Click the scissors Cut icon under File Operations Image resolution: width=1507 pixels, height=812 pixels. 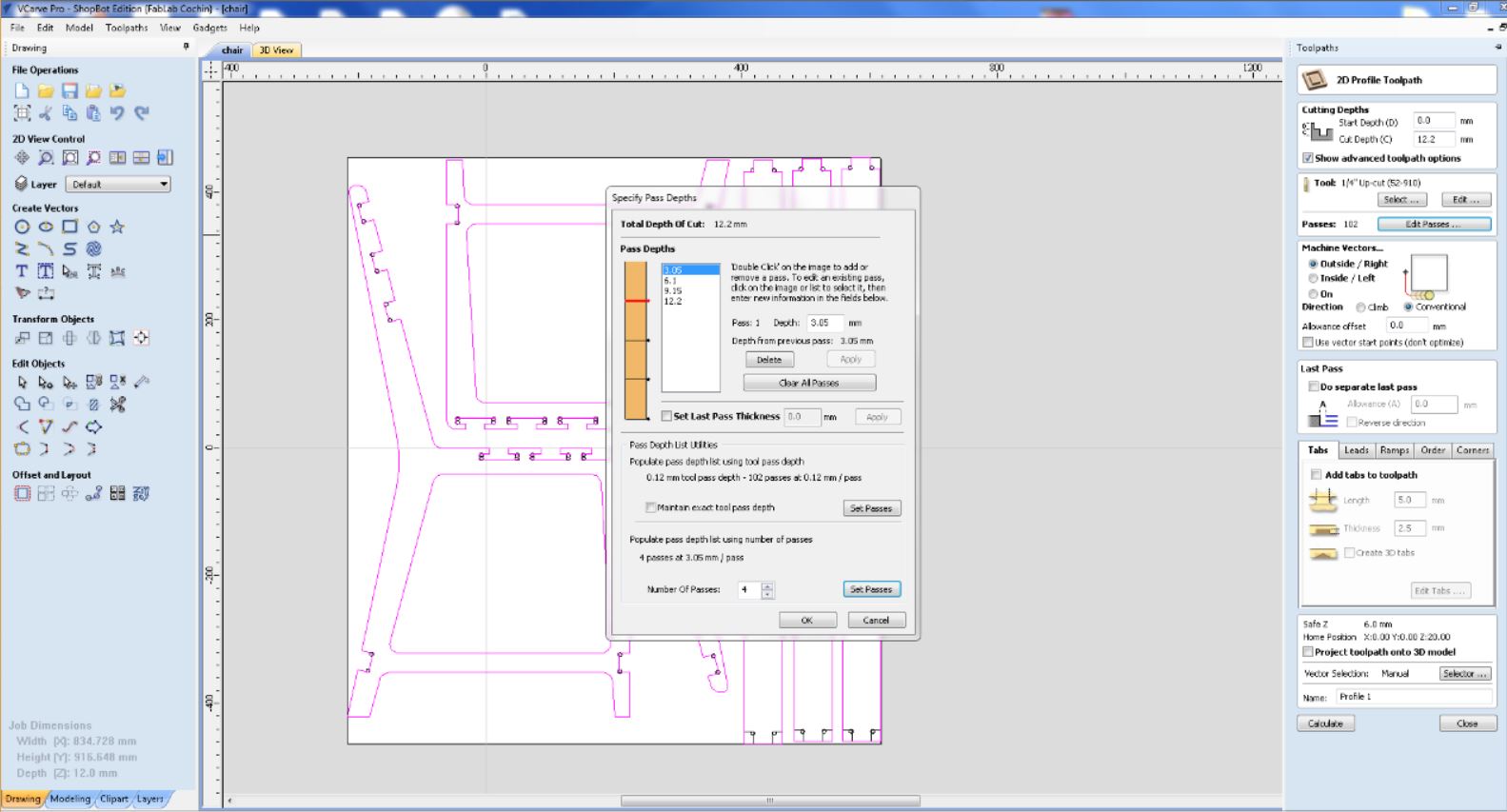click(46, 113)
